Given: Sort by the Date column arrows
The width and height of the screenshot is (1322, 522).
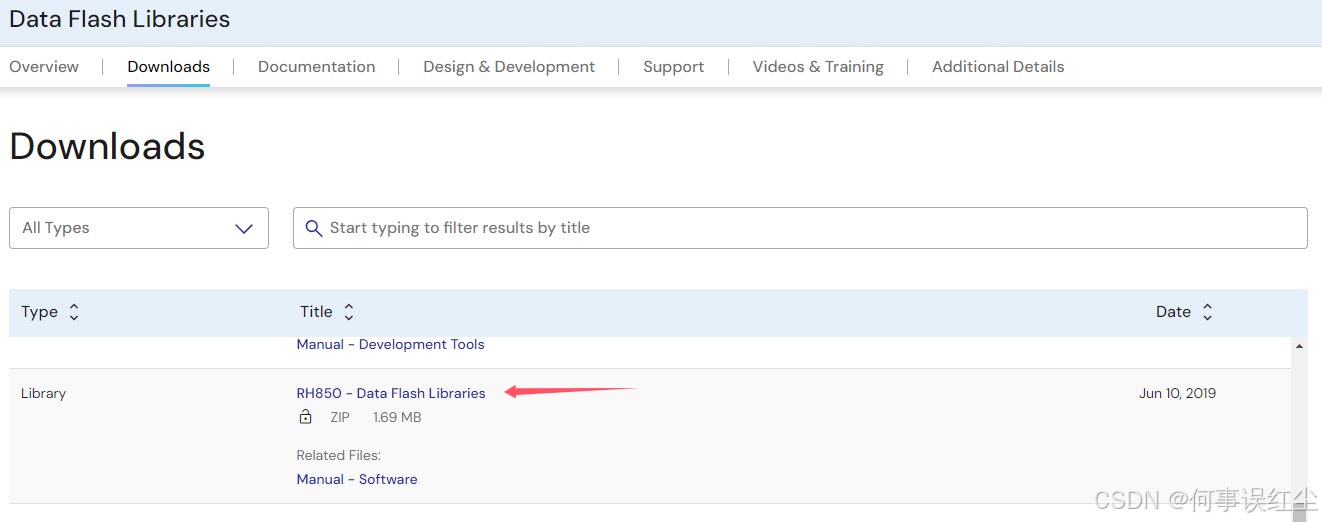Looking at the screenshot, I should click(x=1207, y=312).
